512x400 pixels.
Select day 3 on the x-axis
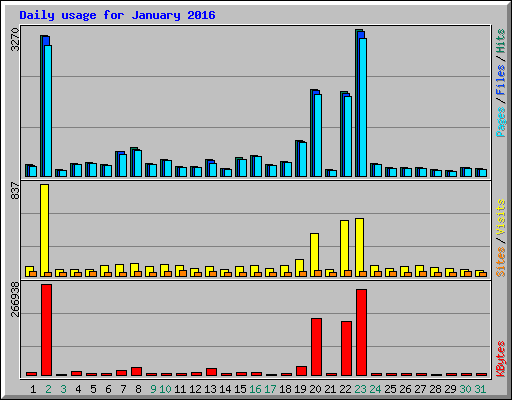pos(63,389)
